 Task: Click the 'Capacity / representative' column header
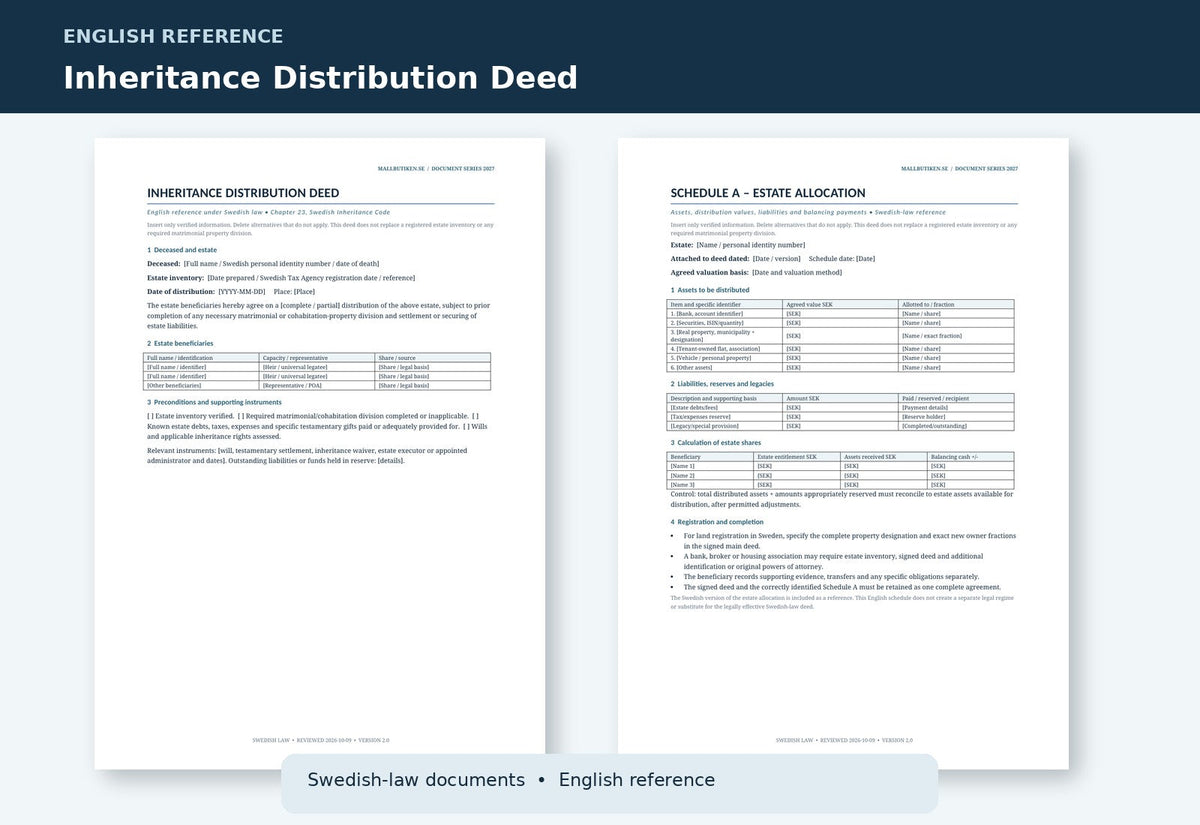[317, 357]
